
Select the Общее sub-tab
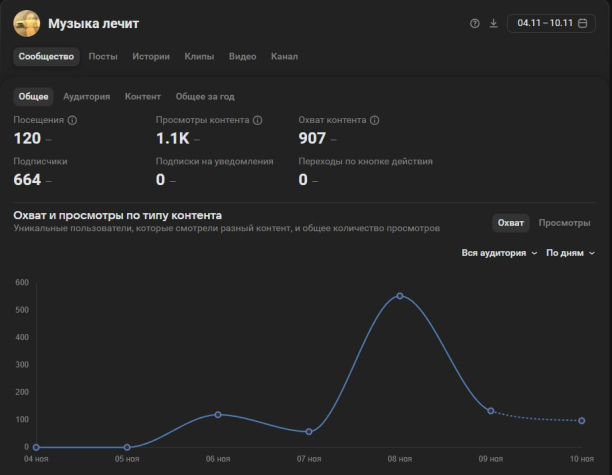pos(33,96)
